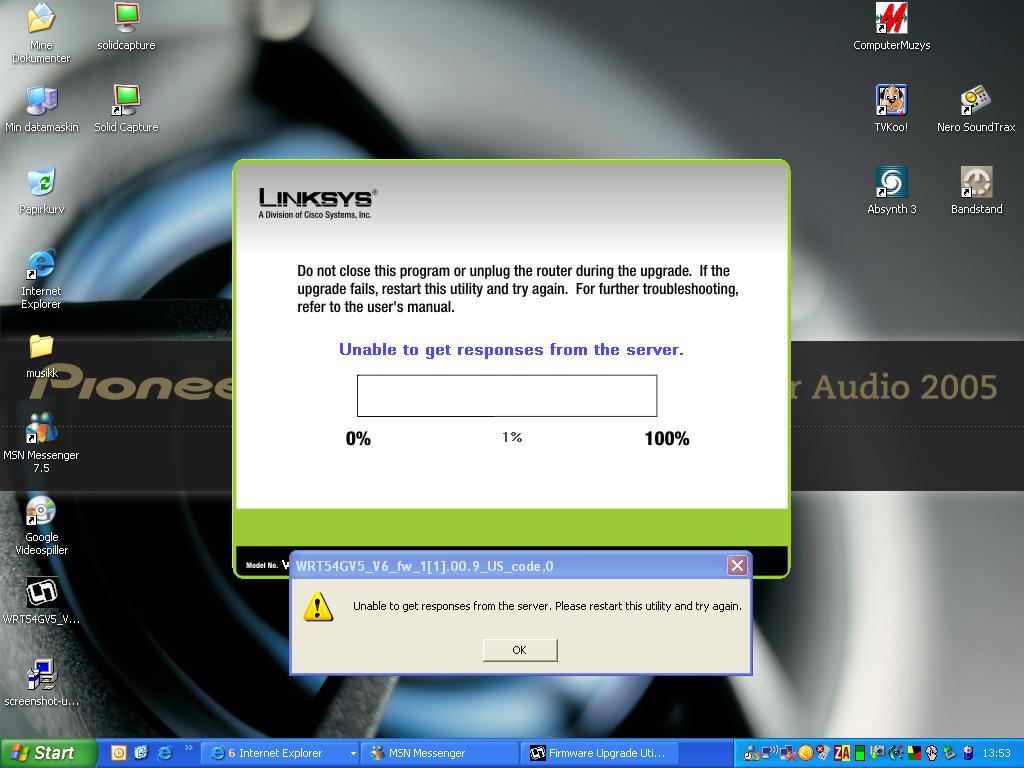Viewport: 1024px width, 768px height.
Task: Click the MSN Messenger tray icon
Action: tap(752, 753)
